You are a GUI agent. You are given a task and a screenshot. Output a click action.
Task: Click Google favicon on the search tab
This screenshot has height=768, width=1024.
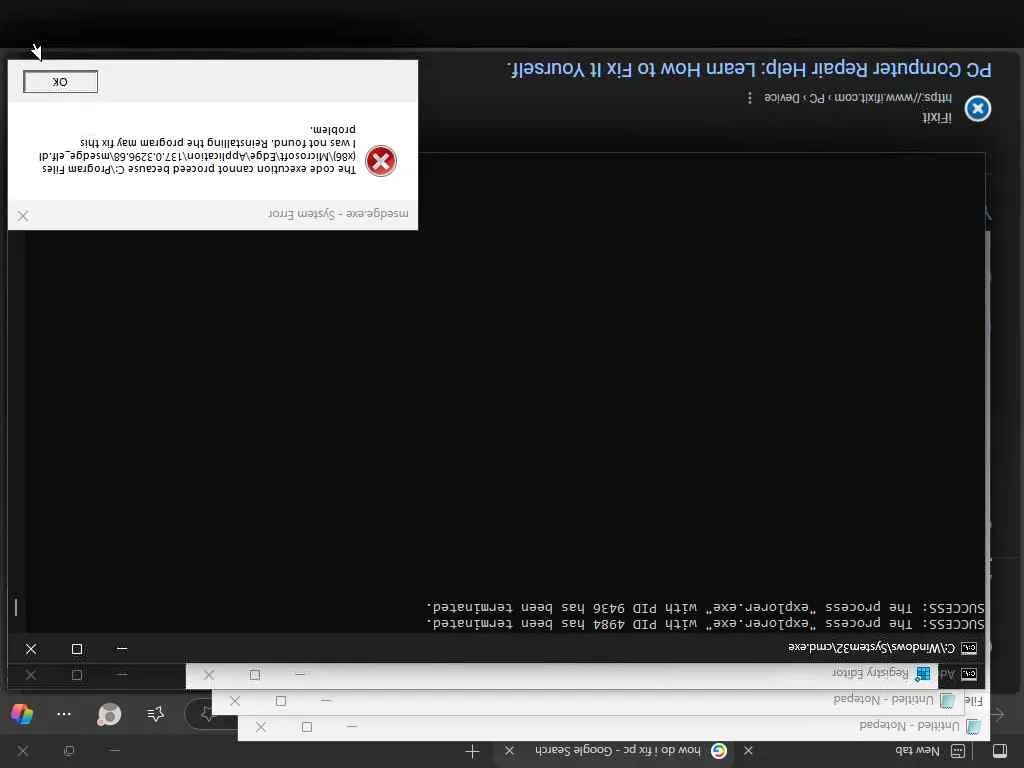tap(719, 750)
